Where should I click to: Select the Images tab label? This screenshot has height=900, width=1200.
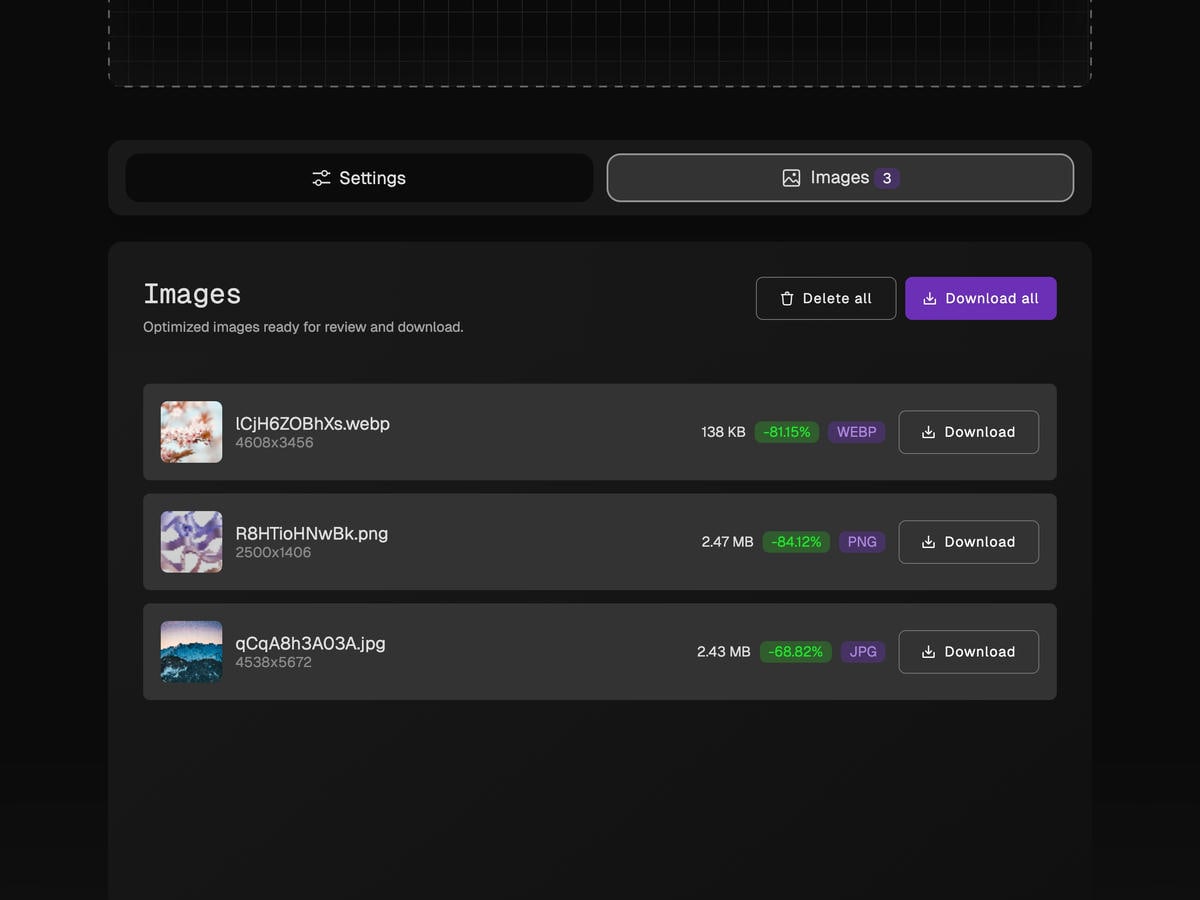839,178
